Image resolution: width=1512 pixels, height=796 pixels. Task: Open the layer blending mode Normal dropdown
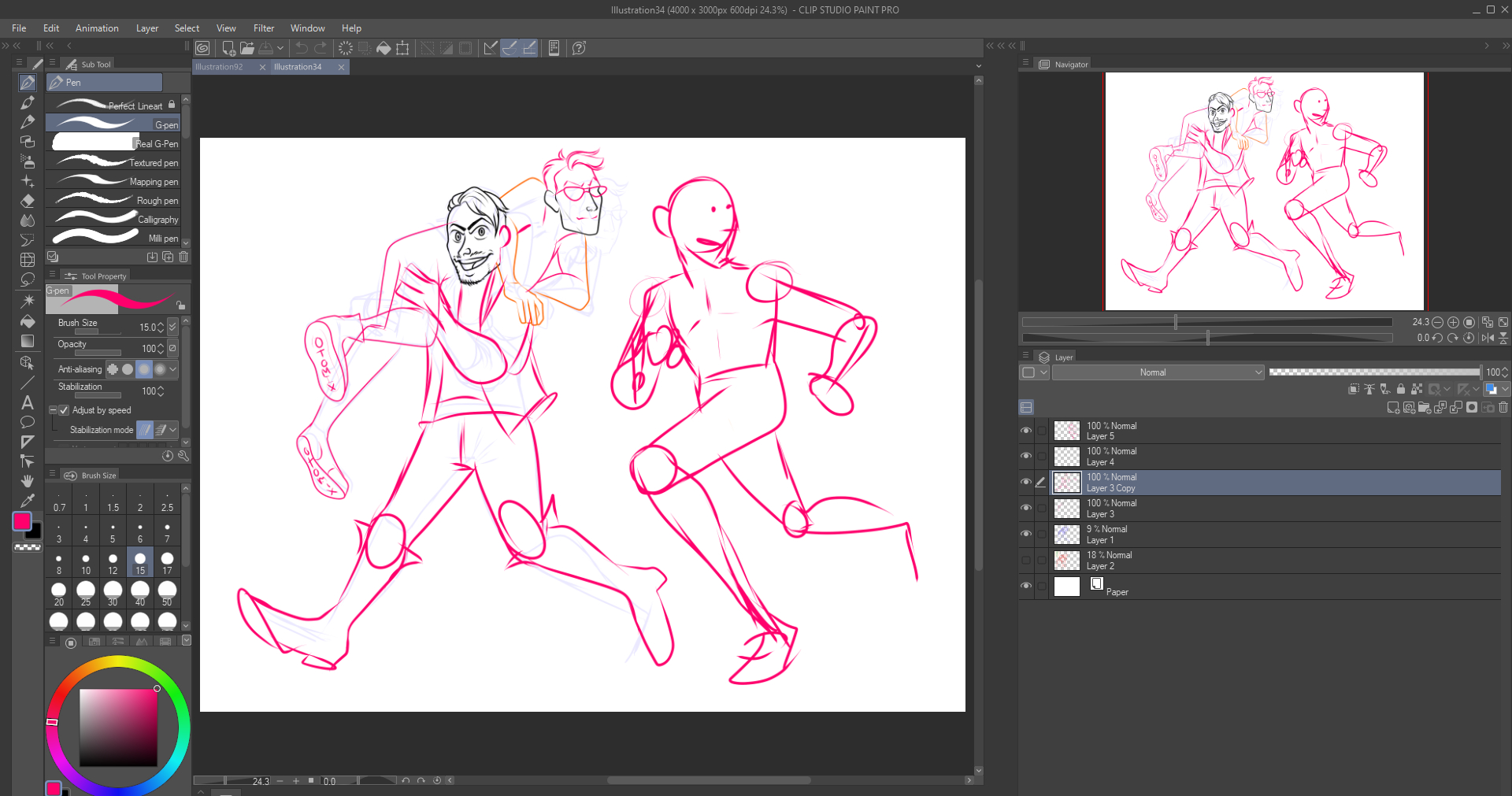(x=1158, y=372)
